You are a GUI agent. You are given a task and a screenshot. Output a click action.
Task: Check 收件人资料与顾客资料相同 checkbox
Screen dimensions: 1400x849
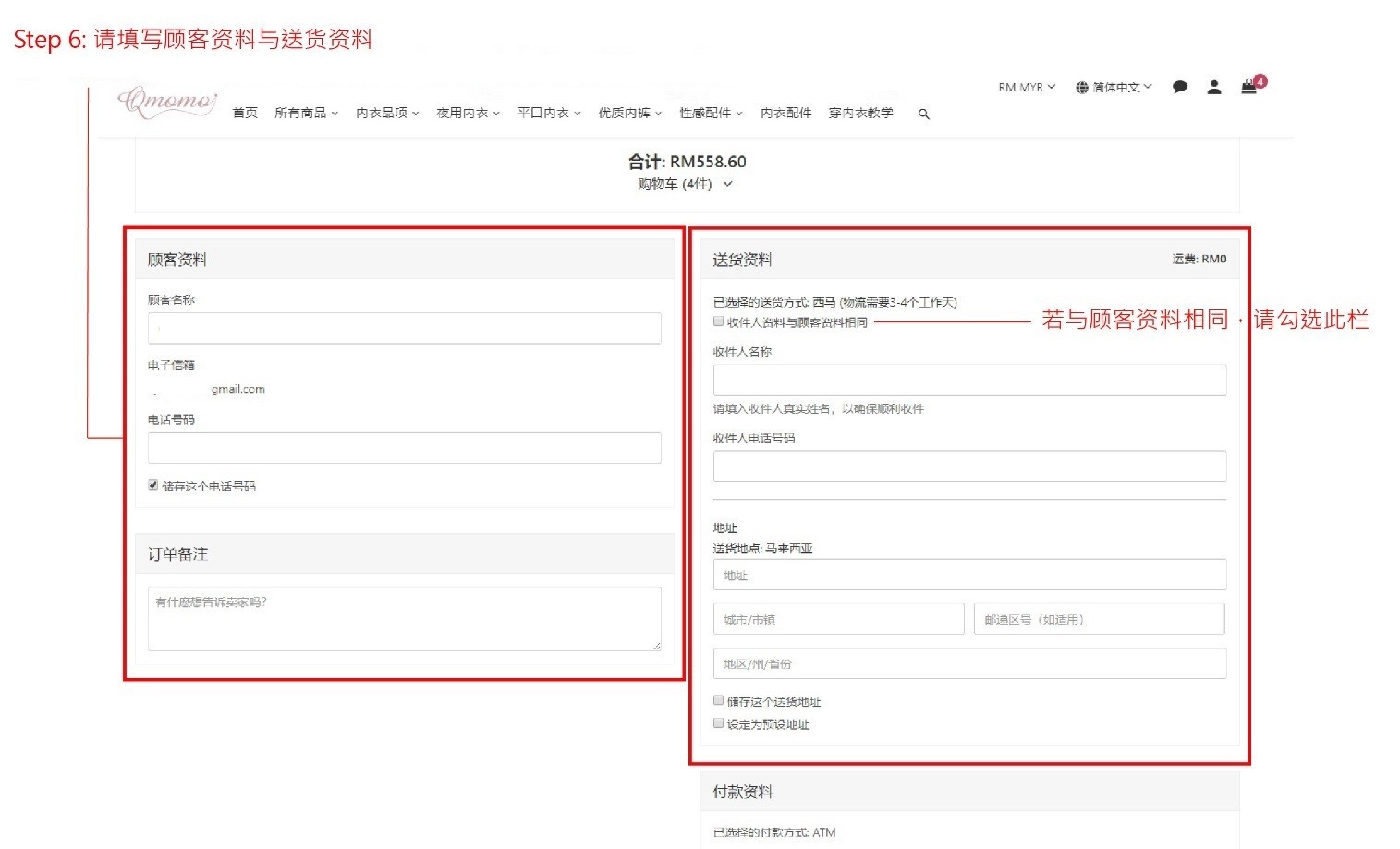tap(718, 321)
